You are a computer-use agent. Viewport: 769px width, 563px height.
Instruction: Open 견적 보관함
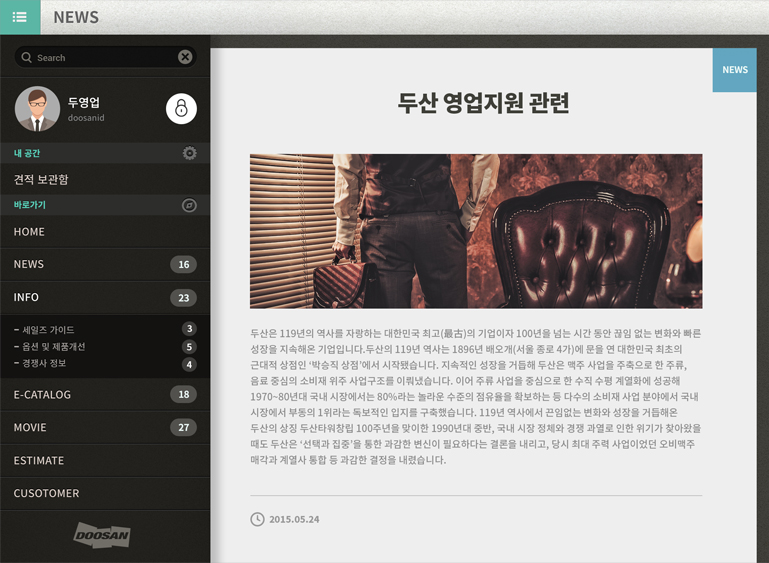click(x=105, y=179)
